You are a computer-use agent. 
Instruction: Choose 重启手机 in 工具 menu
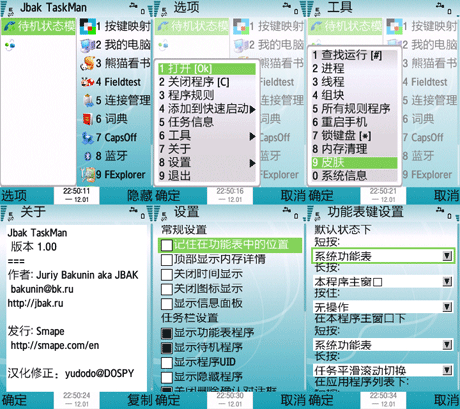pyautogui.click(x=354, y=122)
